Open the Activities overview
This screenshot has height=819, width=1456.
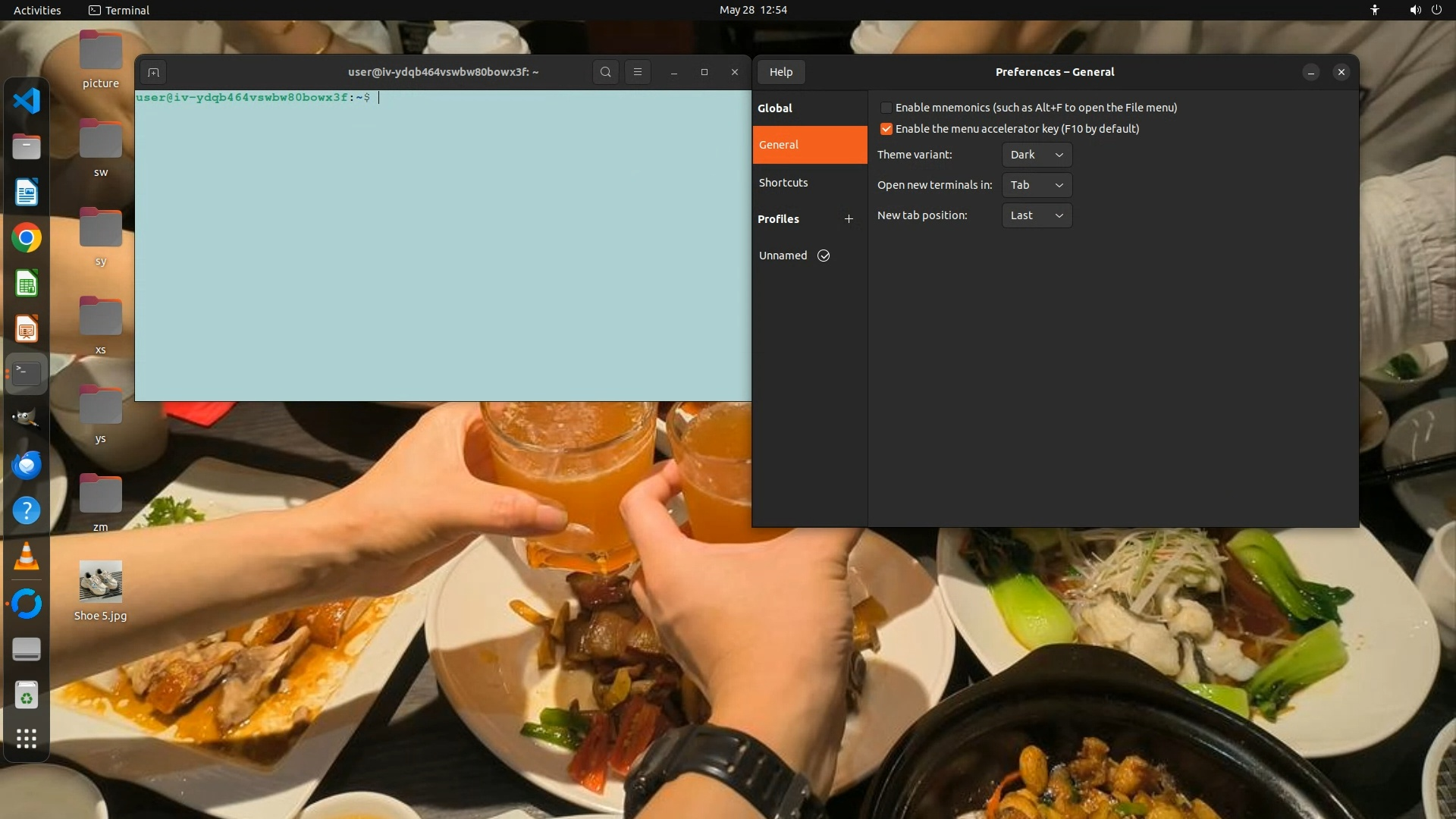point(37,10)
